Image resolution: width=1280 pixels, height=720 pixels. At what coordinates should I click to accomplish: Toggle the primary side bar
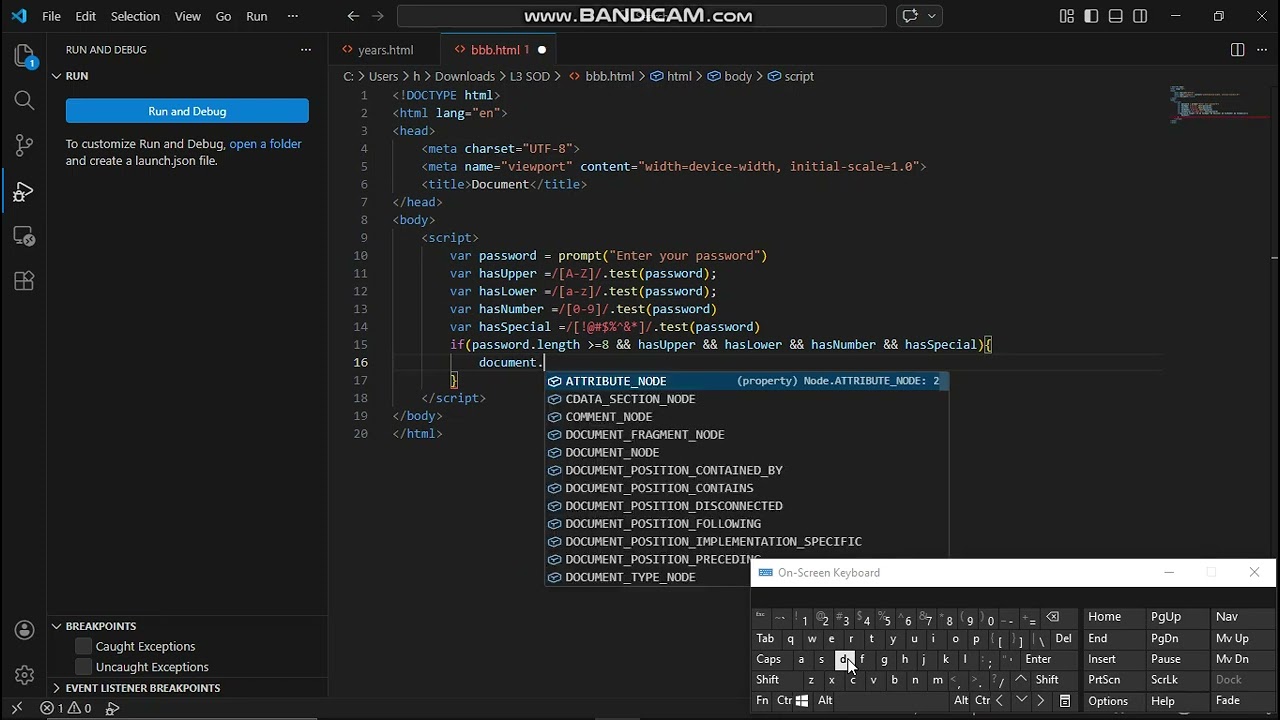[x=1091, y=16]
